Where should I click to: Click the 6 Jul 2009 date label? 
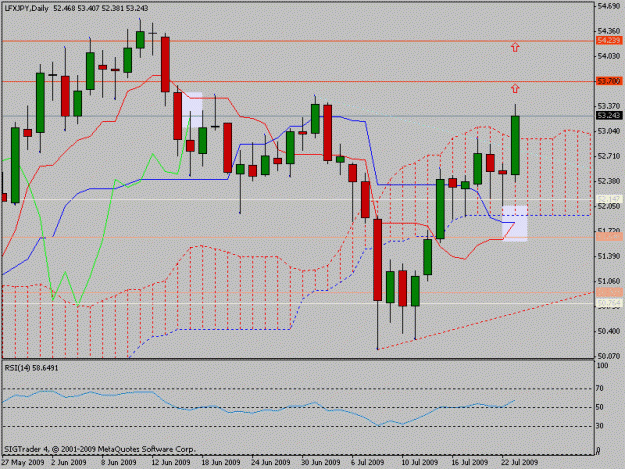point(368,462)
